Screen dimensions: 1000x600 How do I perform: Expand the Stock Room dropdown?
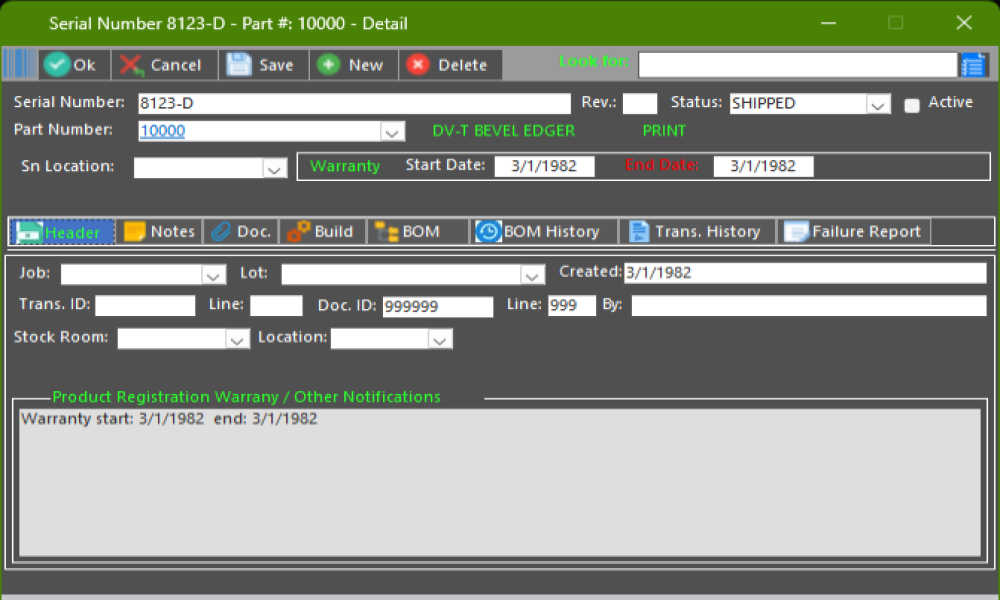tap(237, 340)
